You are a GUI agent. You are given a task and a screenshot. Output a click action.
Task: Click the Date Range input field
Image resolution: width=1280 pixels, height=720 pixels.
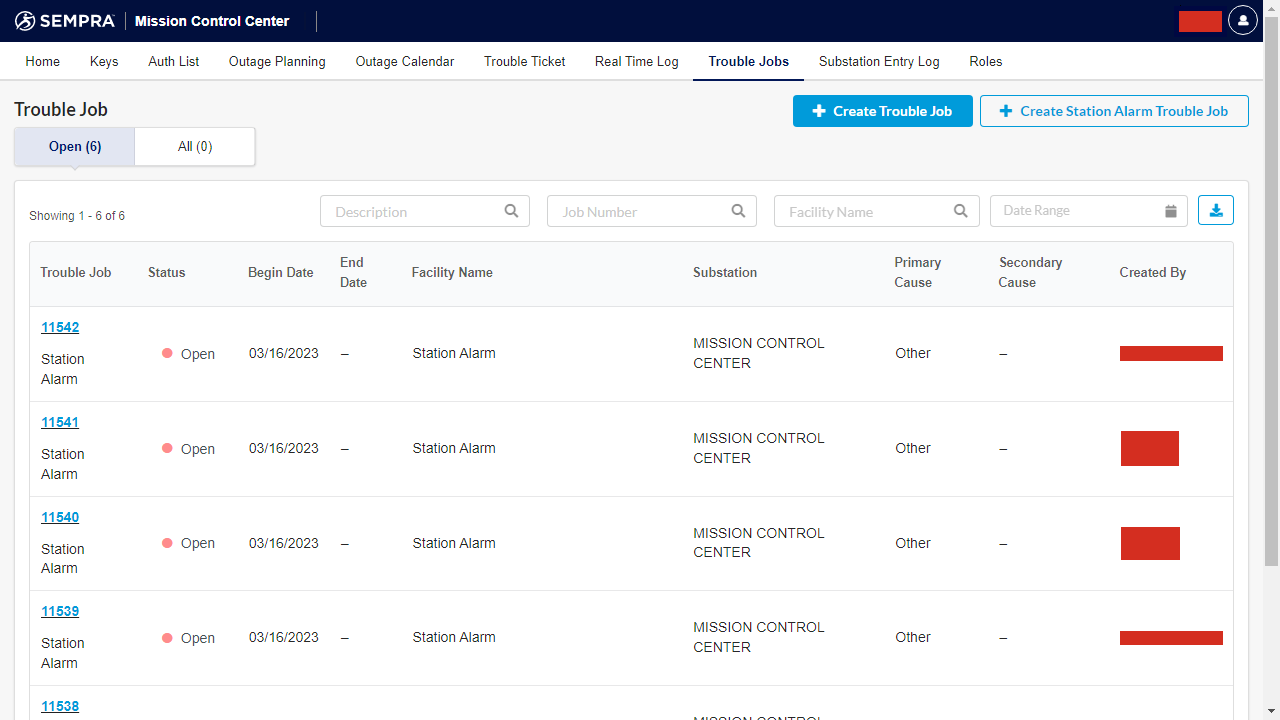point(1075,211)
